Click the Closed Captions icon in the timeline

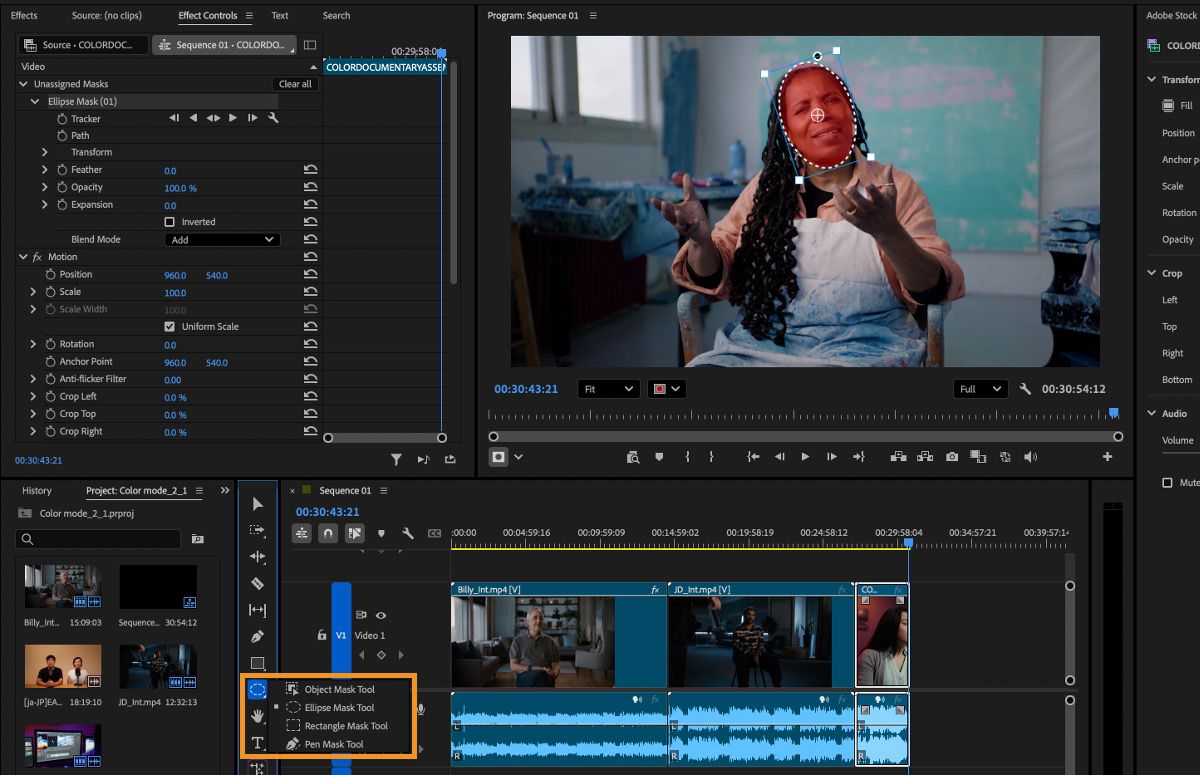point(434,533)
